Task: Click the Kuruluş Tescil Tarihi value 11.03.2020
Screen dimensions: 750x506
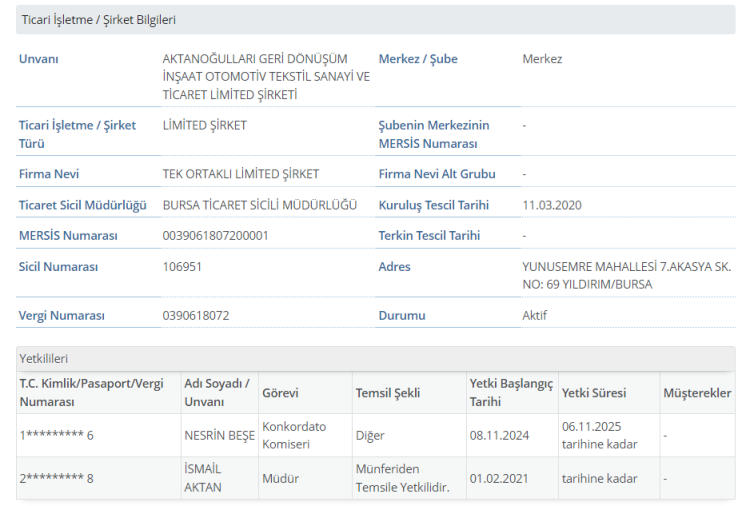Action: point(551,205)
